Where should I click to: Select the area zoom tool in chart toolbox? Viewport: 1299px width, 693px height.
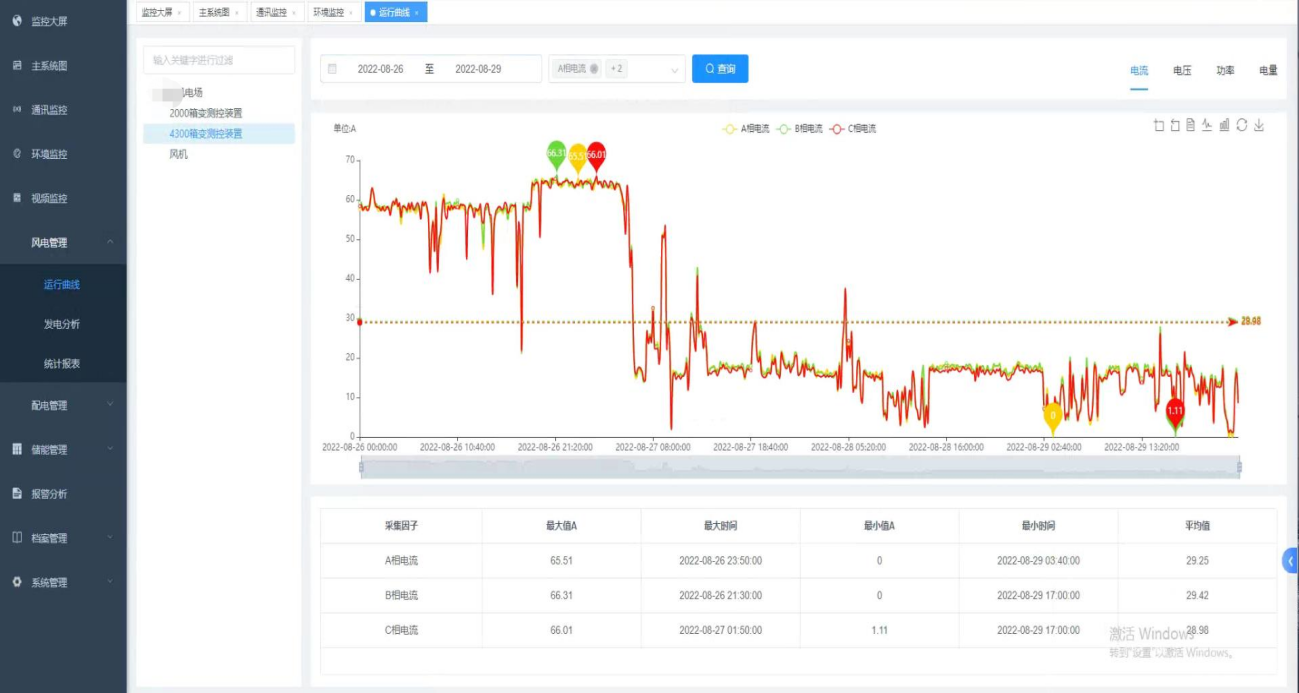coord(1159,125)
